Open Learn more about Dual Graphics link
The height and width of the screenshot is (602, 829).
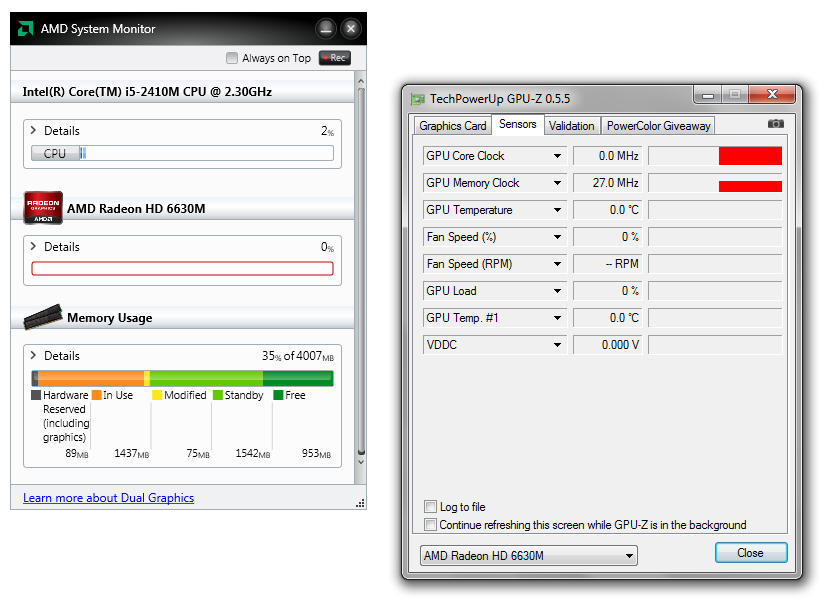click(x=108, y=498)
